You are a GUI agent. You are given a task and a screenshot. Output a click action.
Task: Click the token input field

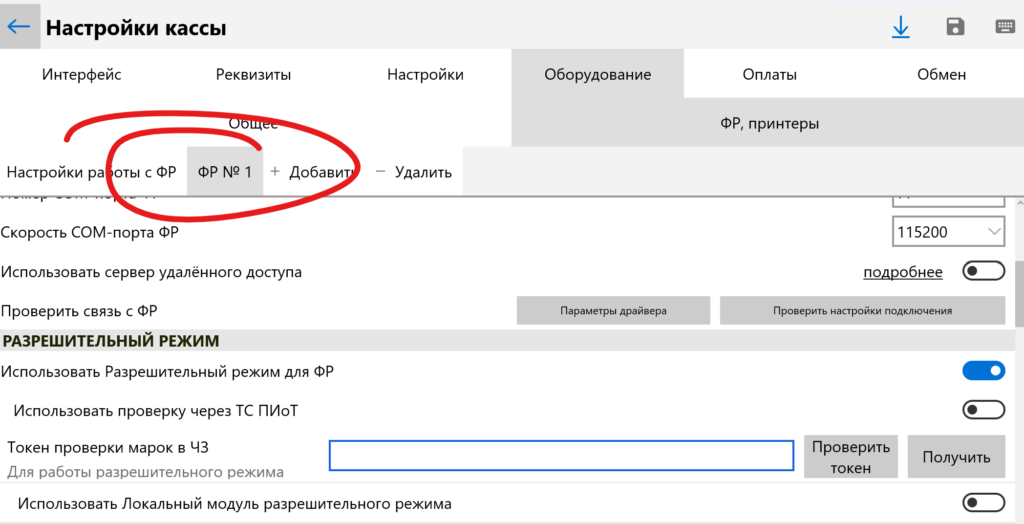[x=562, y=456]
